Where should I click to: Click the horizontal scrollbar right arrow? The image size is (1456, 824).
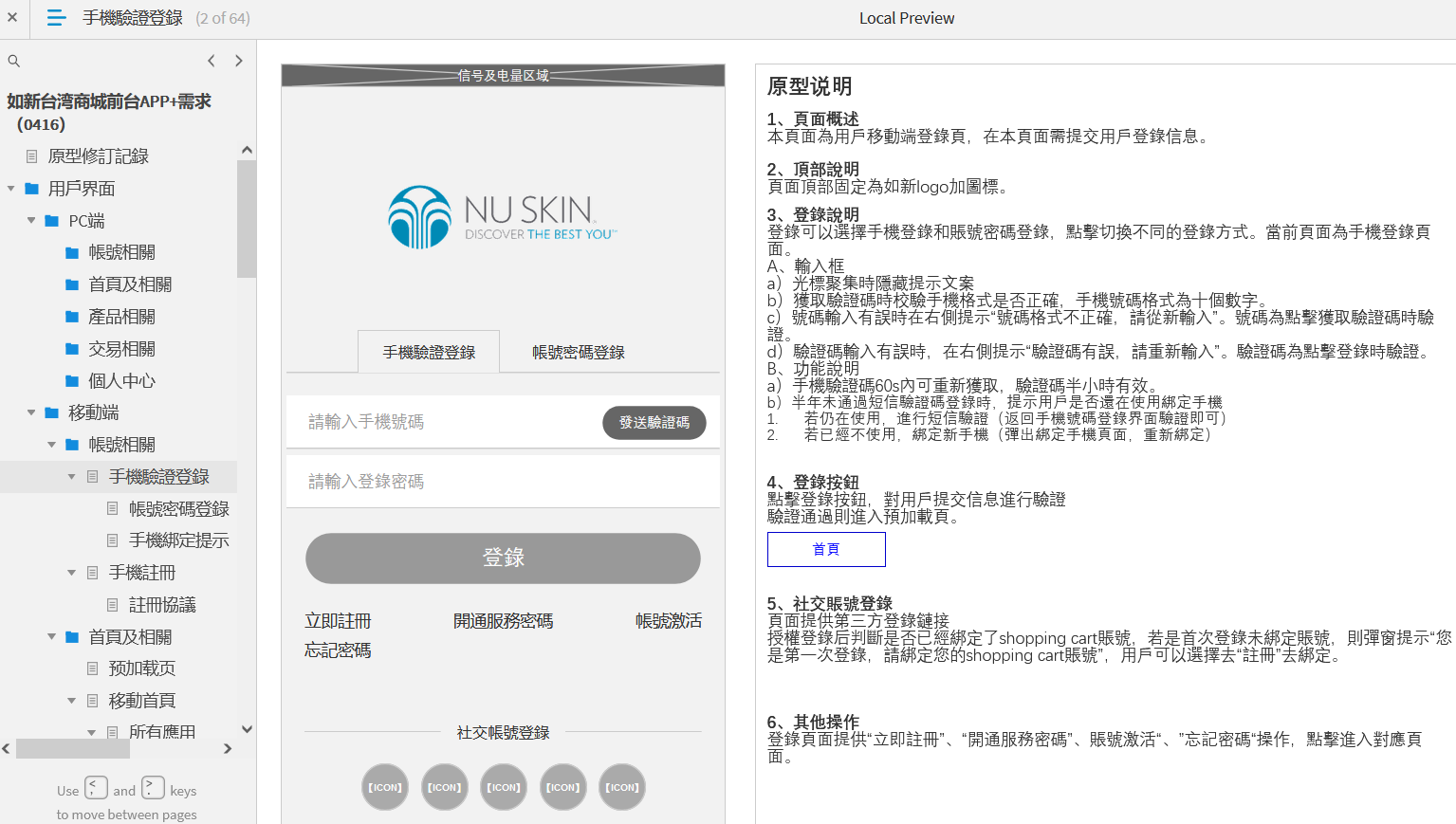point(228,749)
